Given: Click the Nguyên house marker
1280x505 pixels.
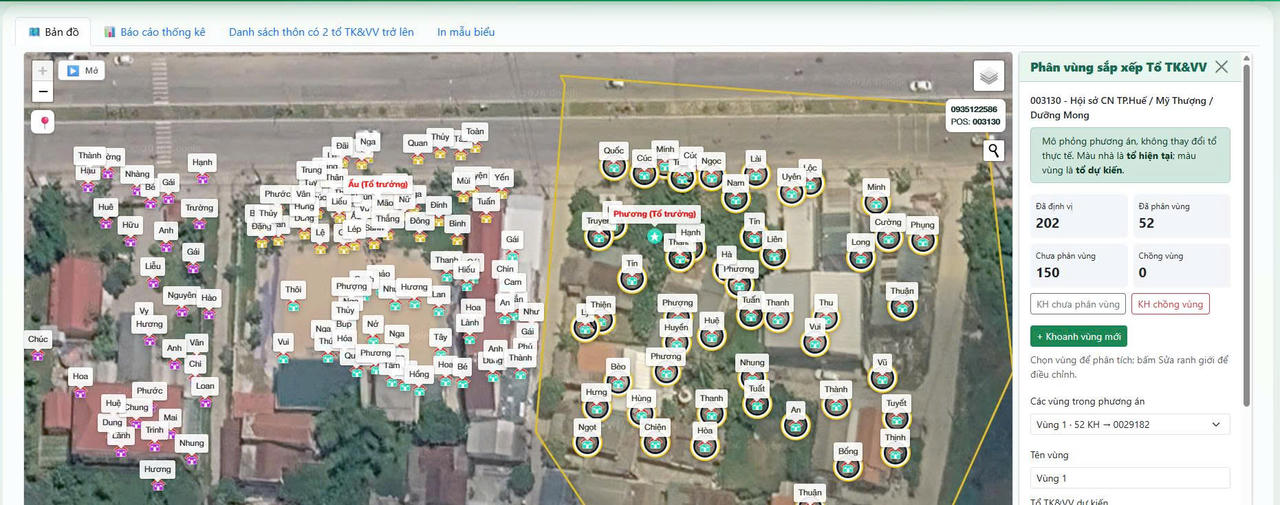Looking at the screenshot, I should (182, 311).
